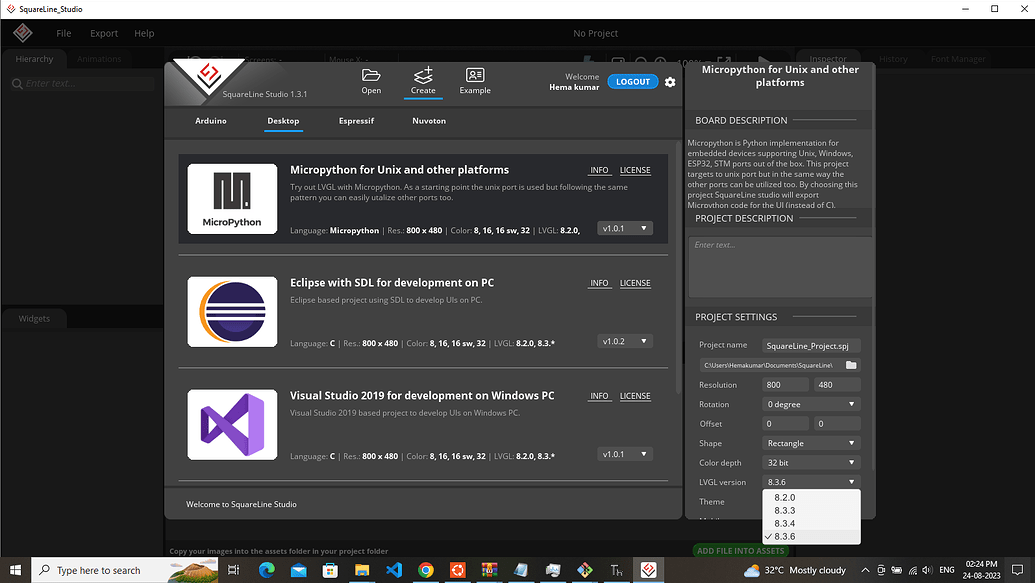Open Micropython v1.0.1 version dropdown
The image size is (1035, 583).
click(625, 228)
